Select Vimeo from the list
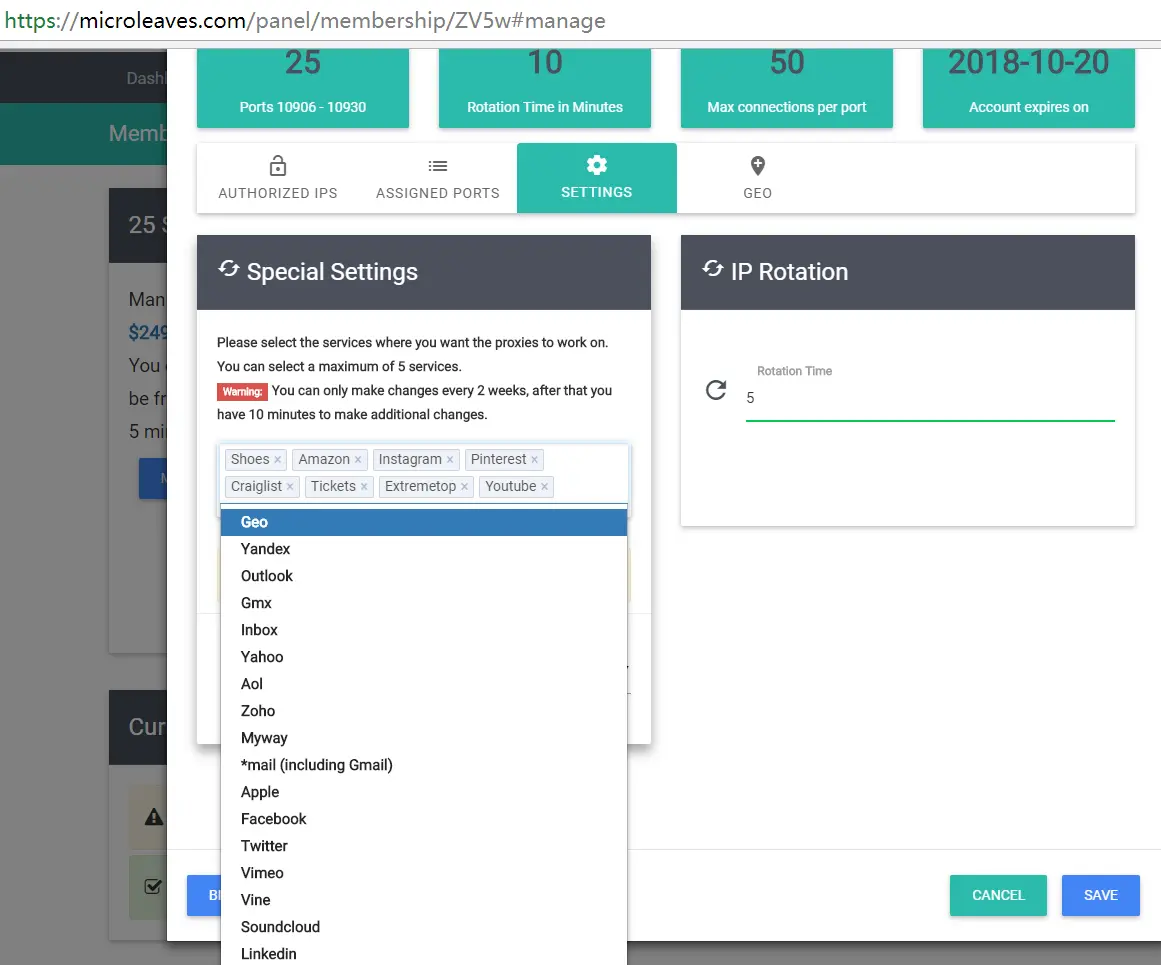The height and width of the screenshot is (965, 1161). pos(424,873)
